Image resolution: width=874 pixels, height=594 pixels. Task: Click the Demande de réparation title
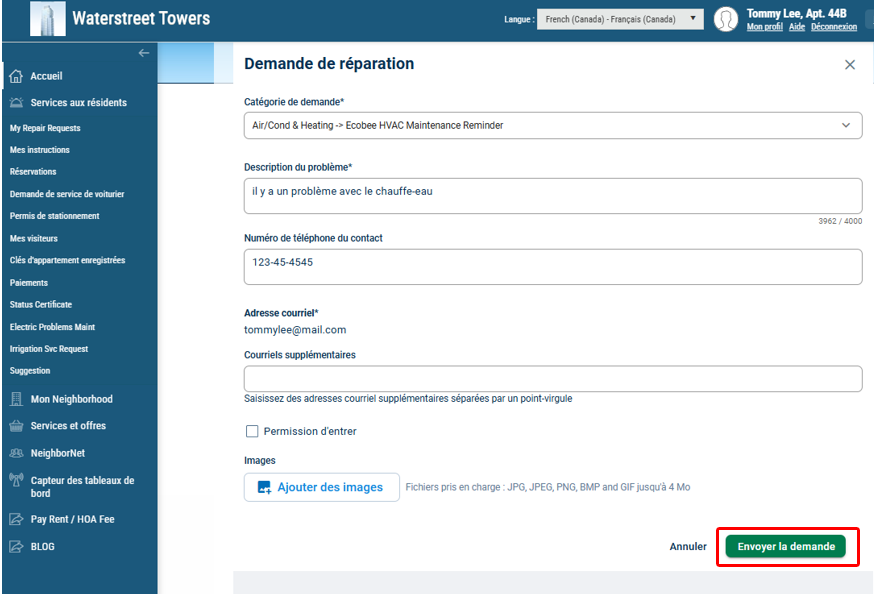(x=329, y=64)
